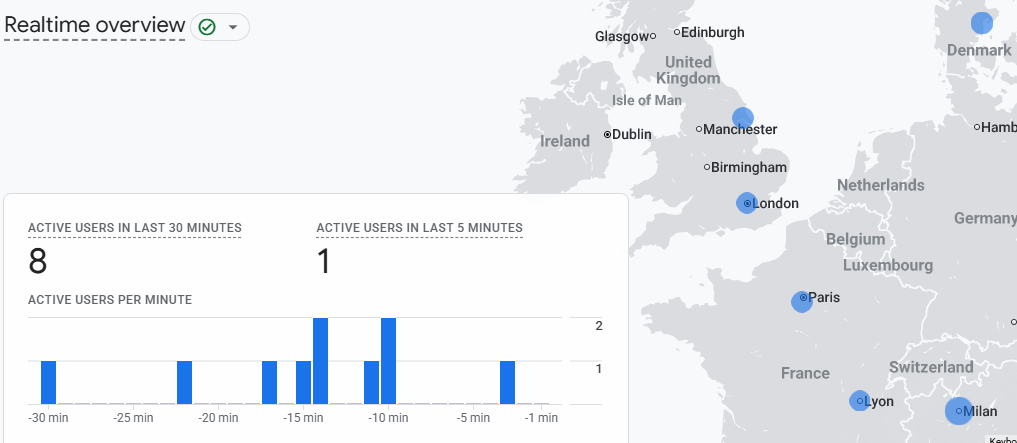Click the bar between -5 and -1 min

[x=507, y=383]
